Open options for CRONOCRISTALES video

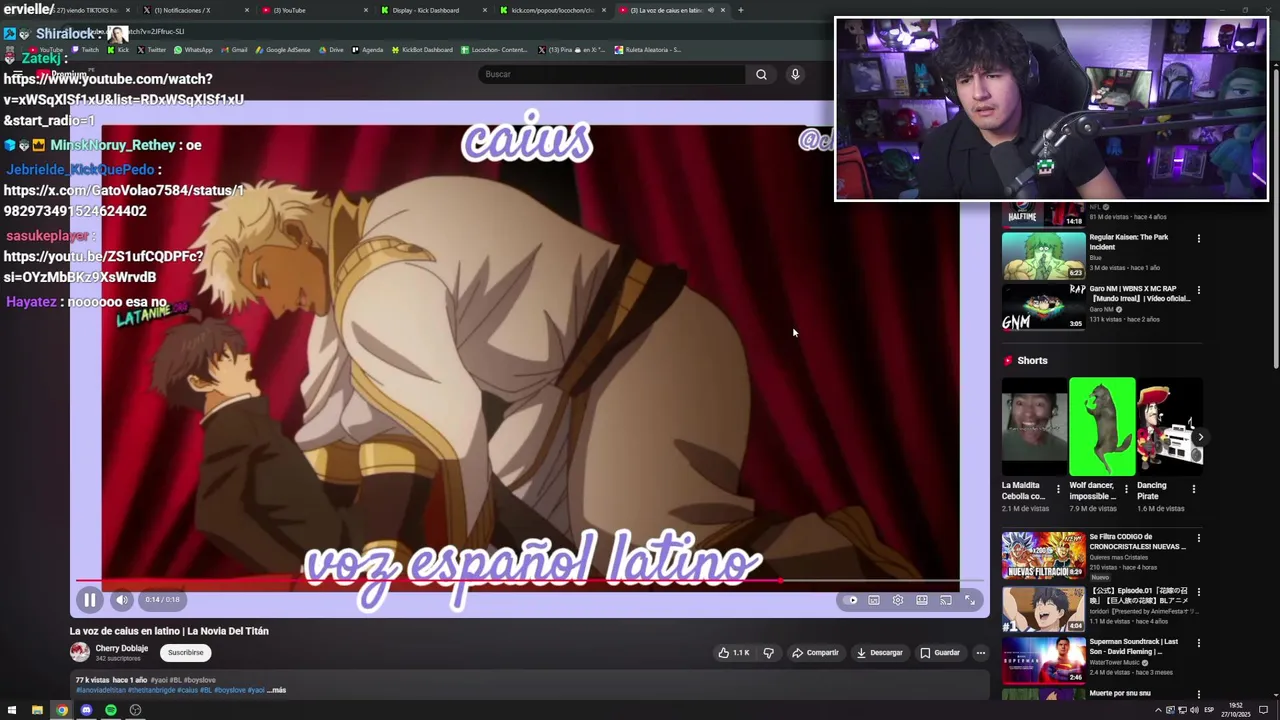(1198, 538)
